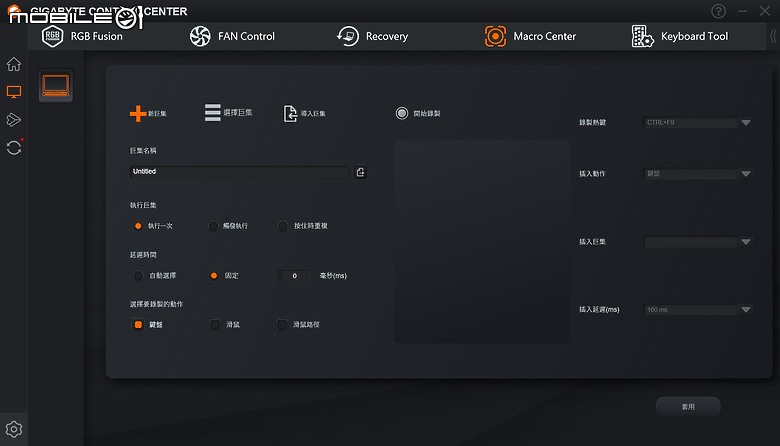The width and height of the screenshot is (780, 446).
Task: Select the 按住時重複 repeat-while-held radio button
Action: (283, 226)
